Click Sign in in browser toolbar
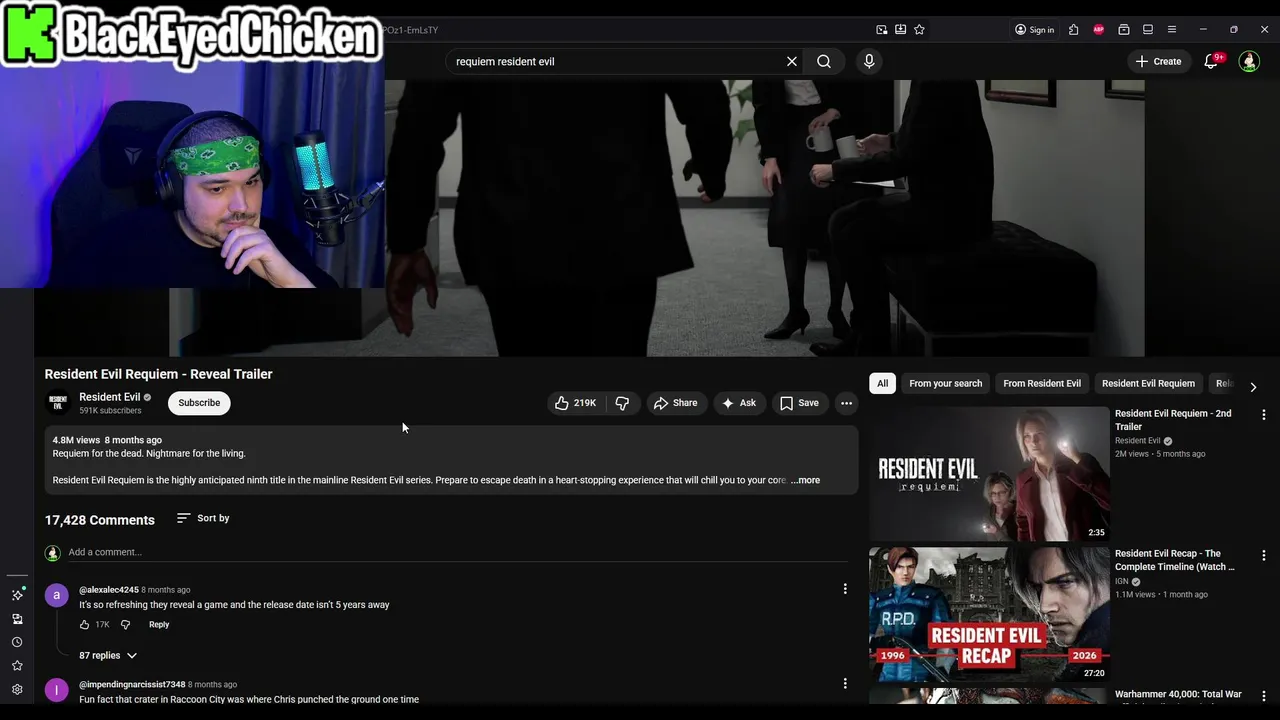 click(1034, 30)
